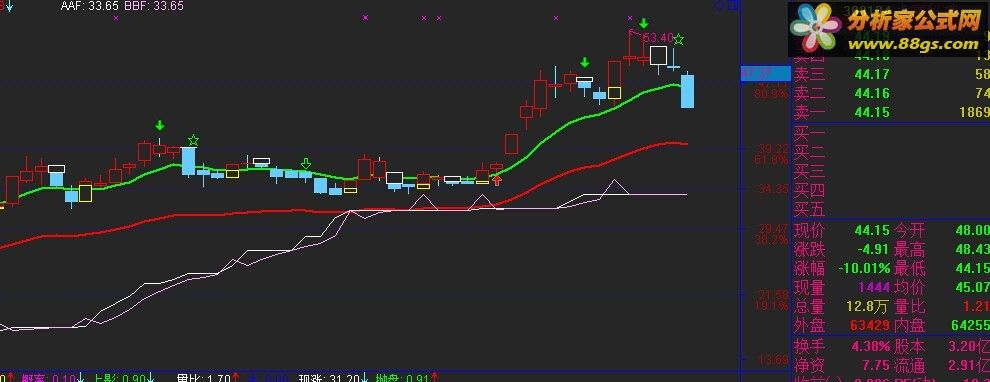
Task: Click the small window icon at the chart's top-right corner
Action: pyautogui.click(x=732, y=6)
